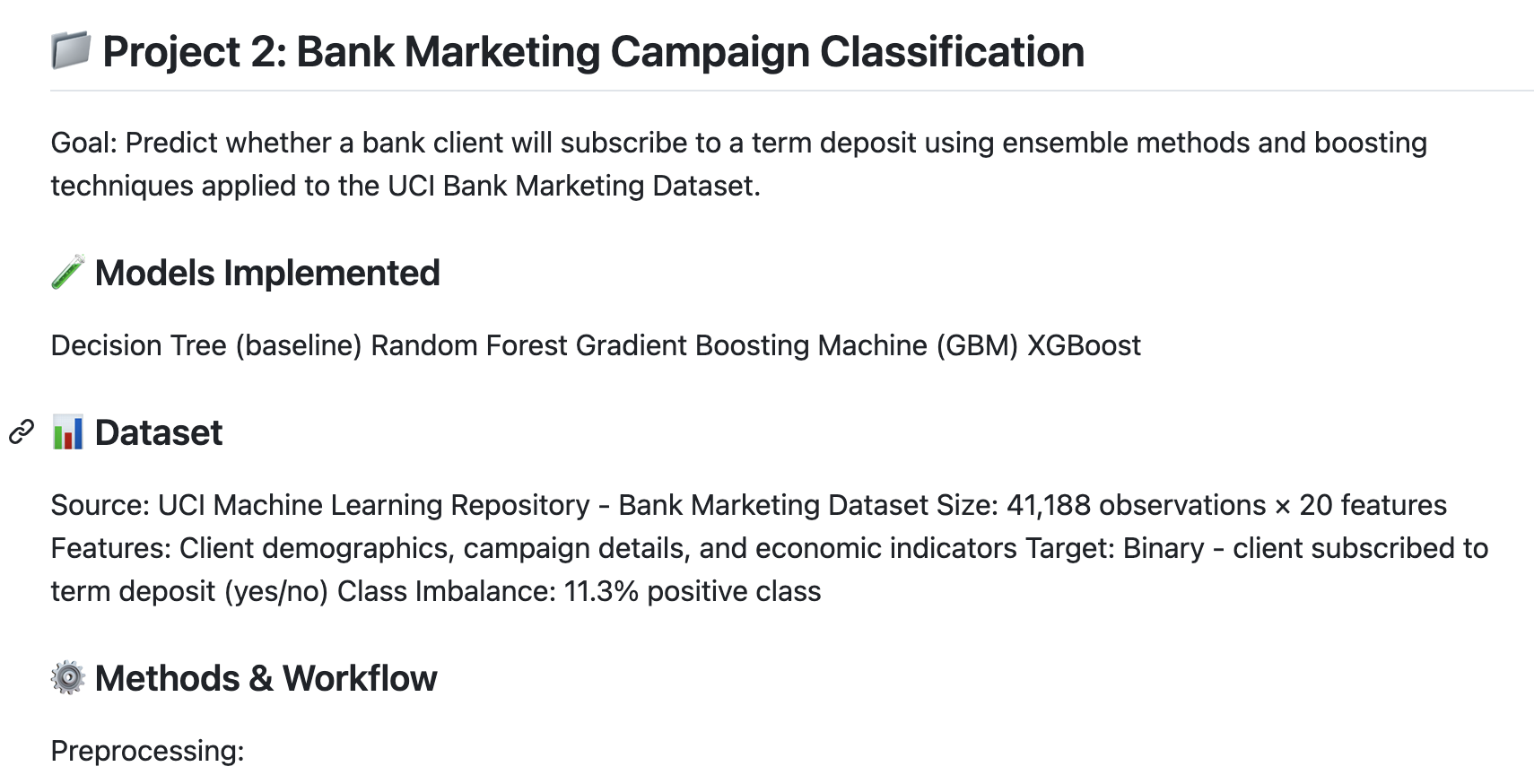Click the Project 2 Bank Marketing heading
Viewport: 1534px width, 784px height.
click(593, 52)
